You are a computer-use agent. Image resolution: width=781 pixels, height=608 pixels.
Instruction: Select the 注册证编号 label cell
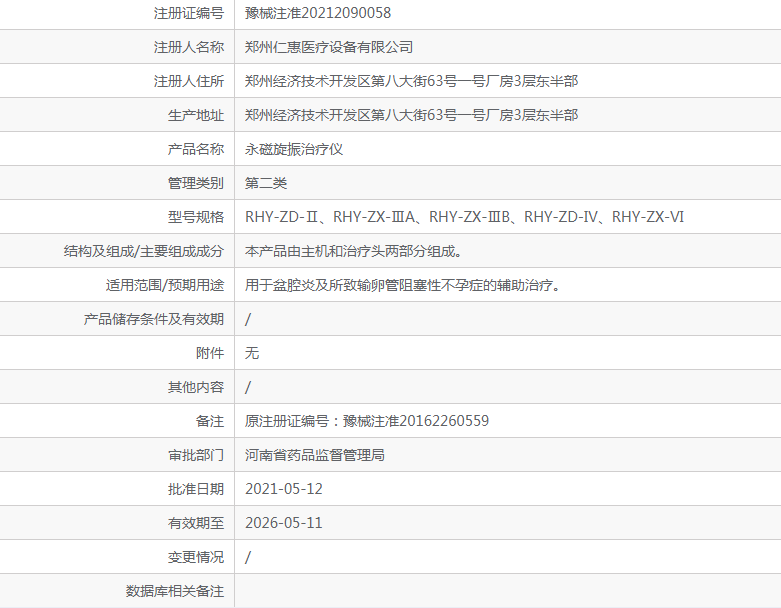(189, 13)
